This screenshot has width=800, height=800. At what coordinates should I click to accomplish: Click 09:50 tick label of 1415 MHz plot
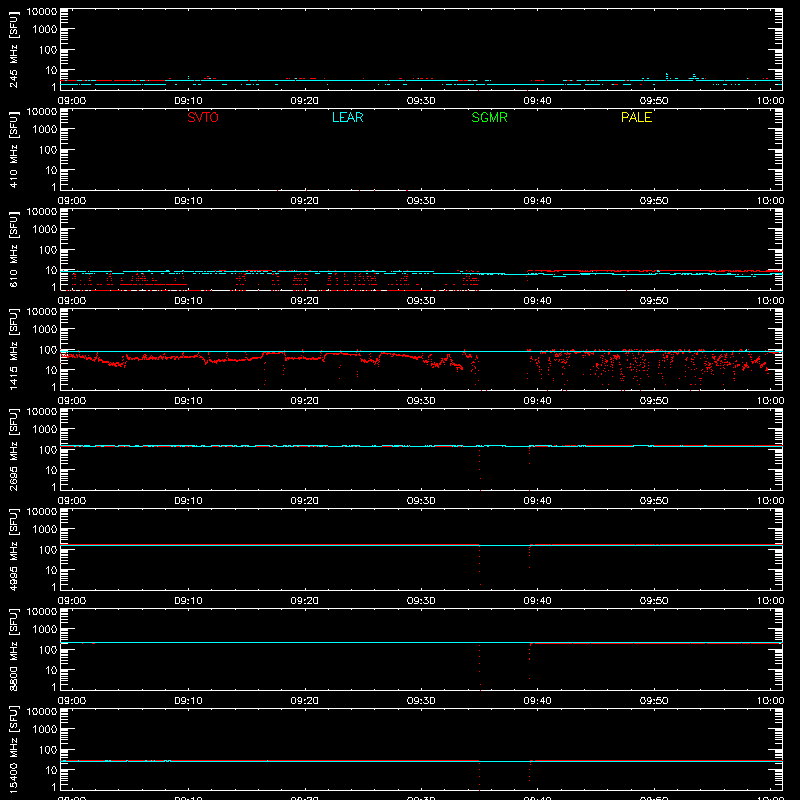click(x=654, y=401)
